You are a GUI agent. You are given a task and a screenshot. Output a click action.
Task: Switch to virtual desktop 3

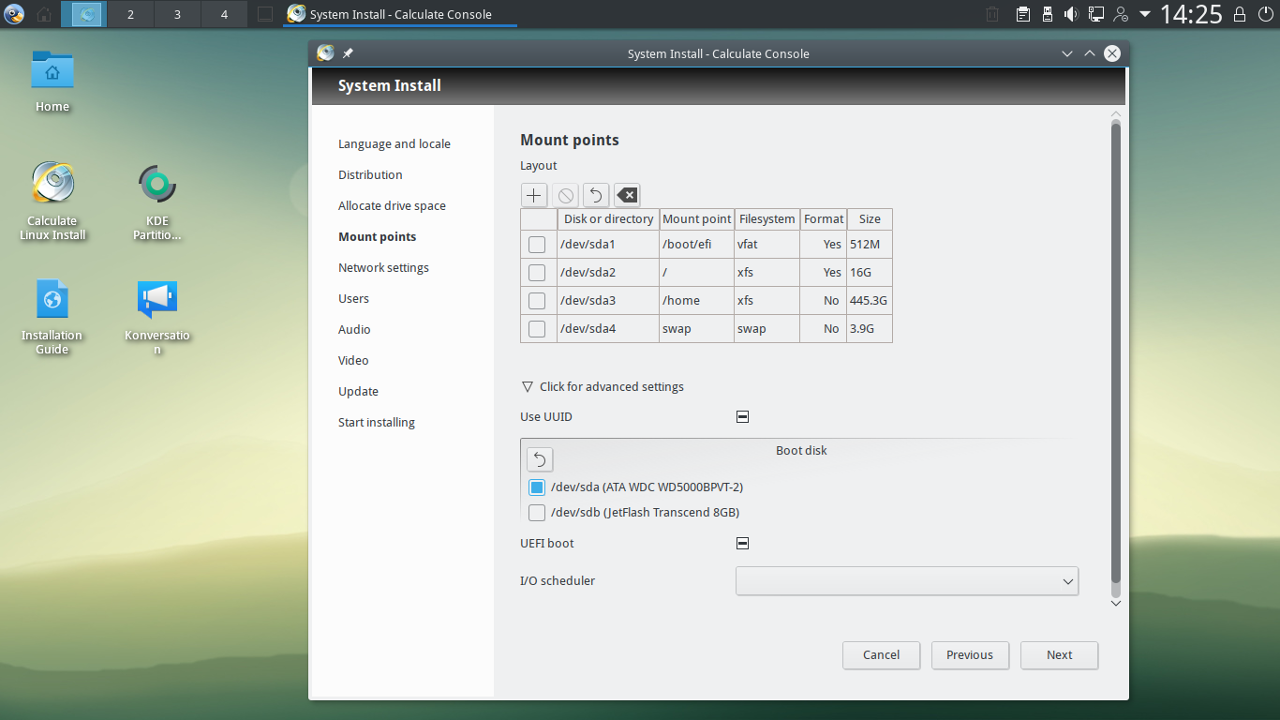(178, 14)
